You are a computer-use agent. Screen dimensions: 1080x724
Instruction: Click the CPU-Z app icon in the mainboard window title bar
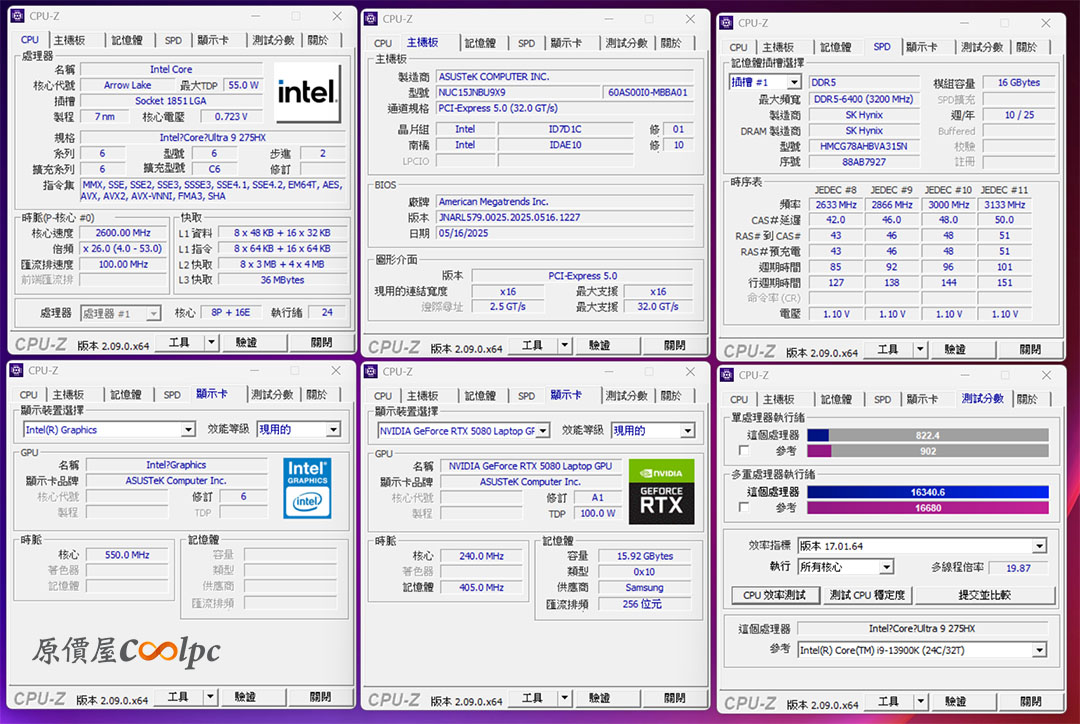click(x=371, y=19)
